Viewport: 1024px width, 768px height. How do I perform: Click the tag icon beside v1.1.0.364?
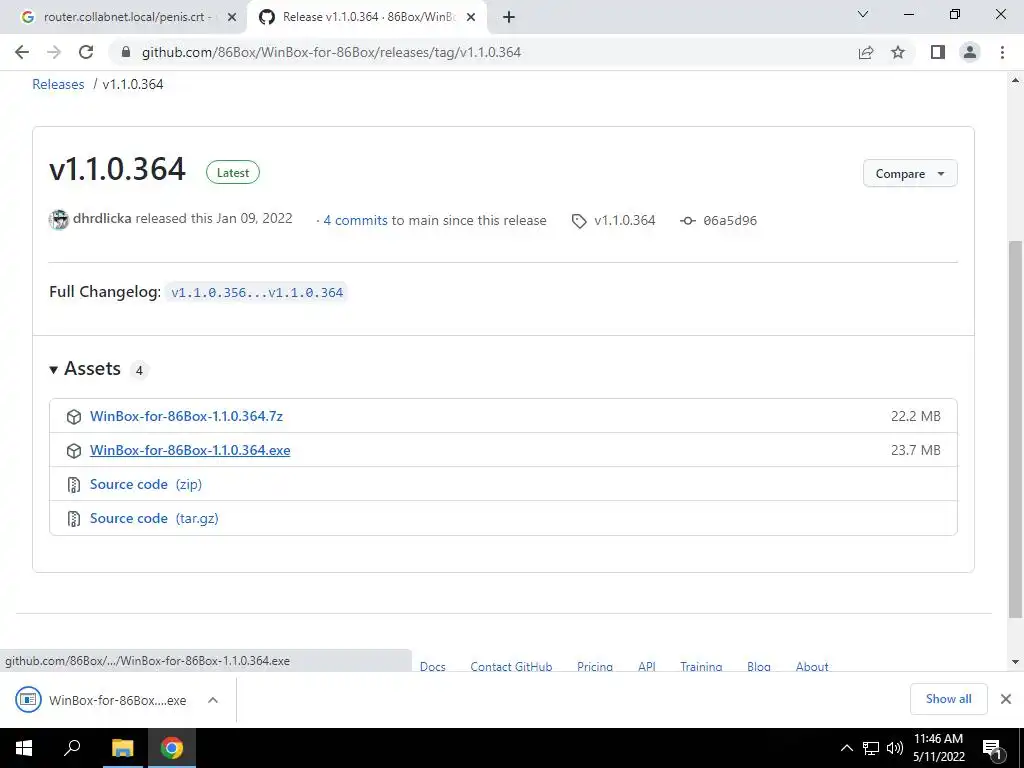click(579, 221)
